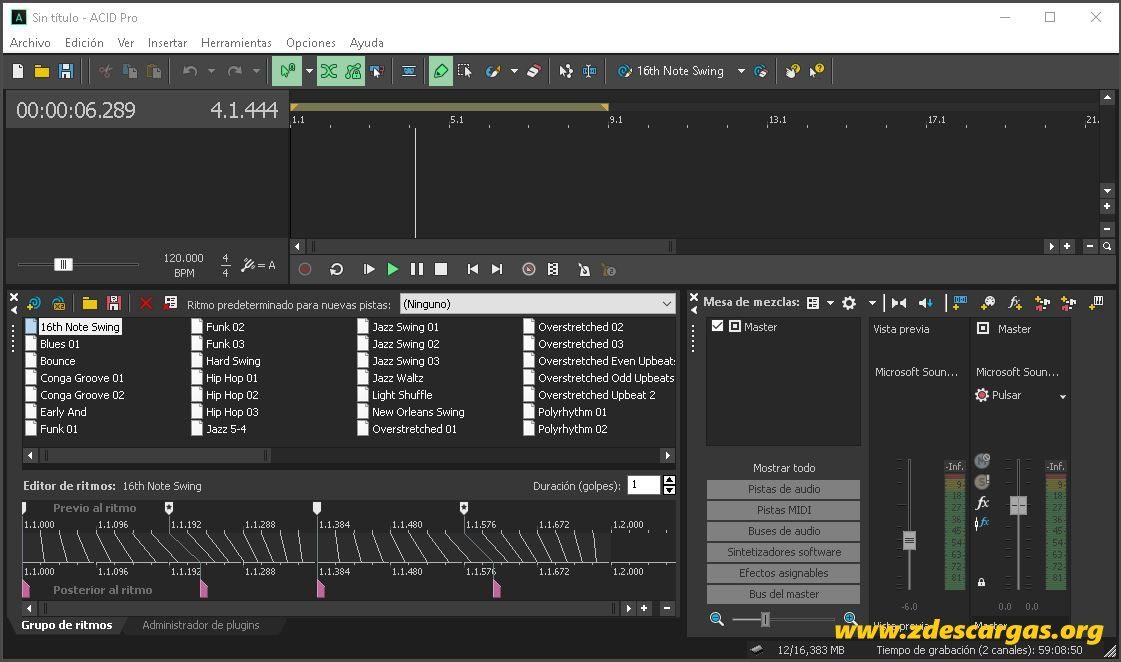Toggle lock envelopes to events button

[x=353, y=71]
